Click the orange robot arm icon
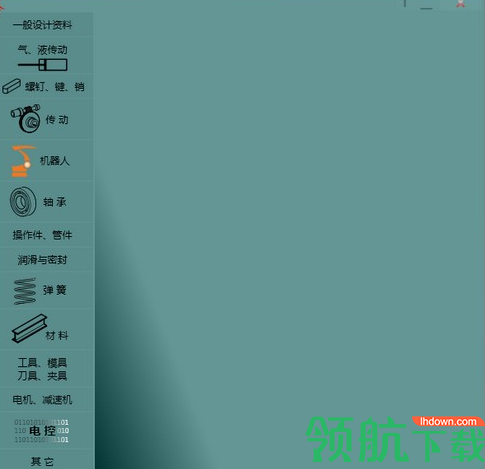This screenshot has width=485, height=469. (23, 161)
